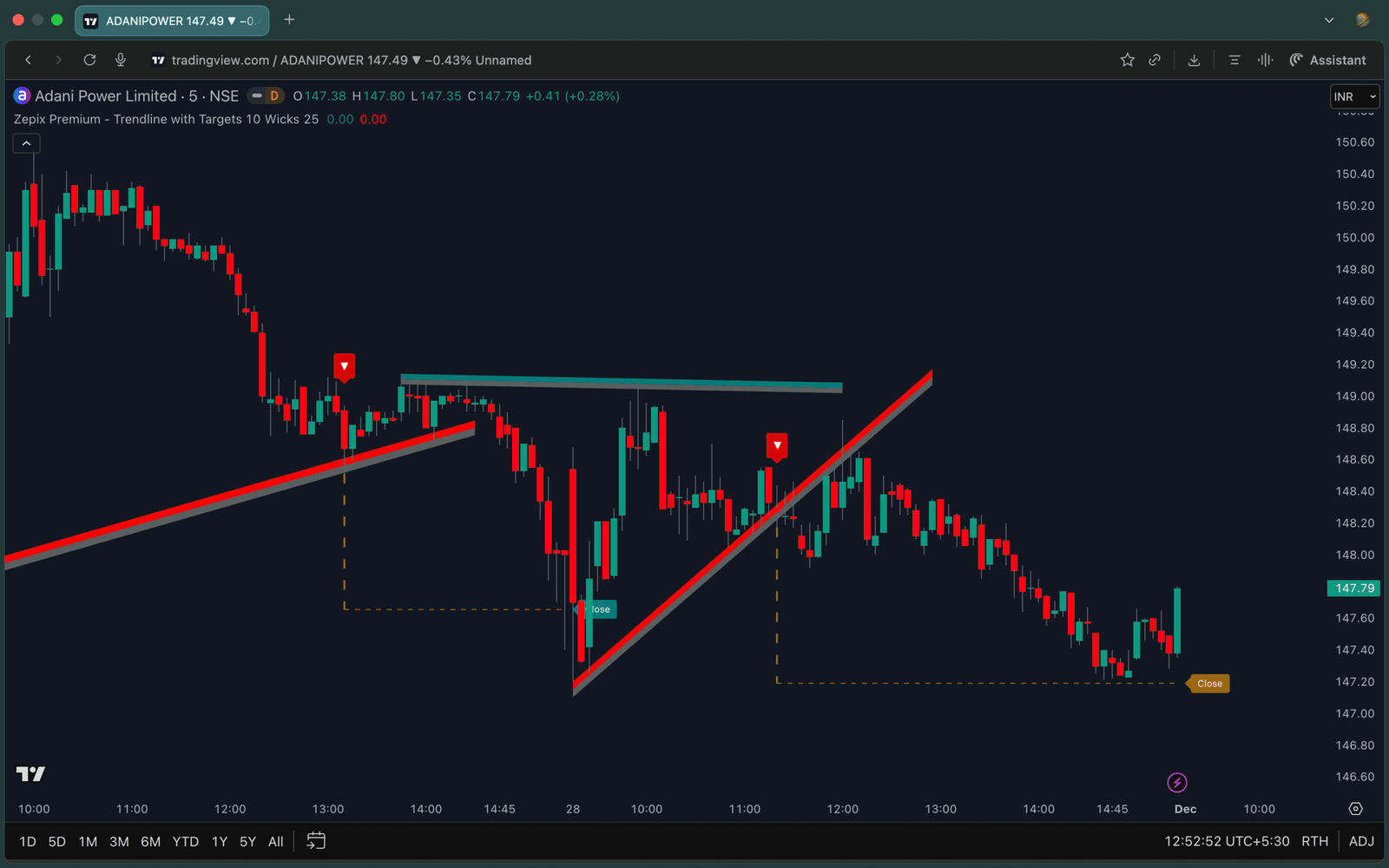Screen dimensions: 1389x868
Task: Click the audio waveform icon in toolbar
Action: coord(1265,60)
